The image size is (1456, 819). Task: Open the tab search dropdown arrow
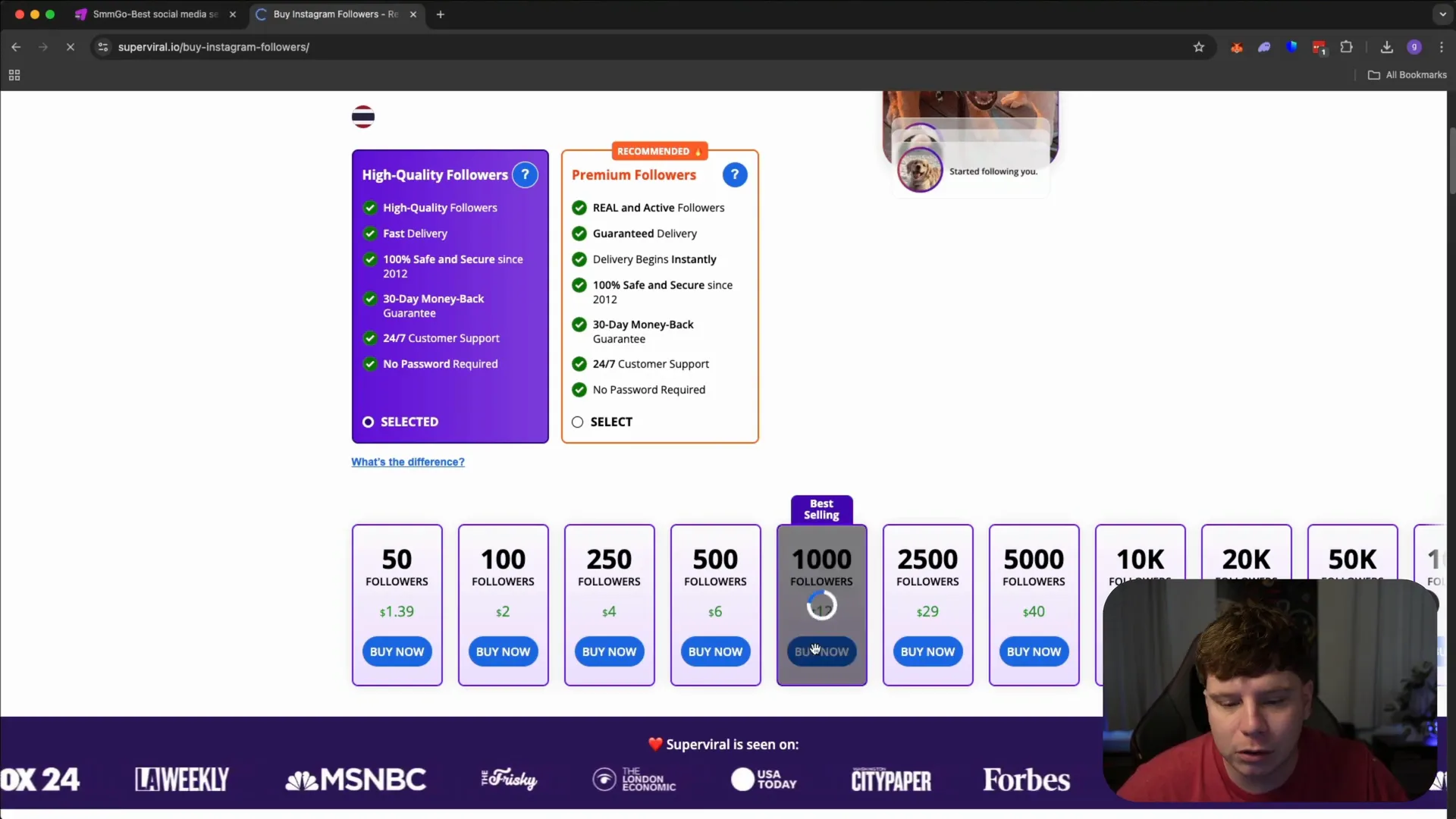coord(1442,14)
